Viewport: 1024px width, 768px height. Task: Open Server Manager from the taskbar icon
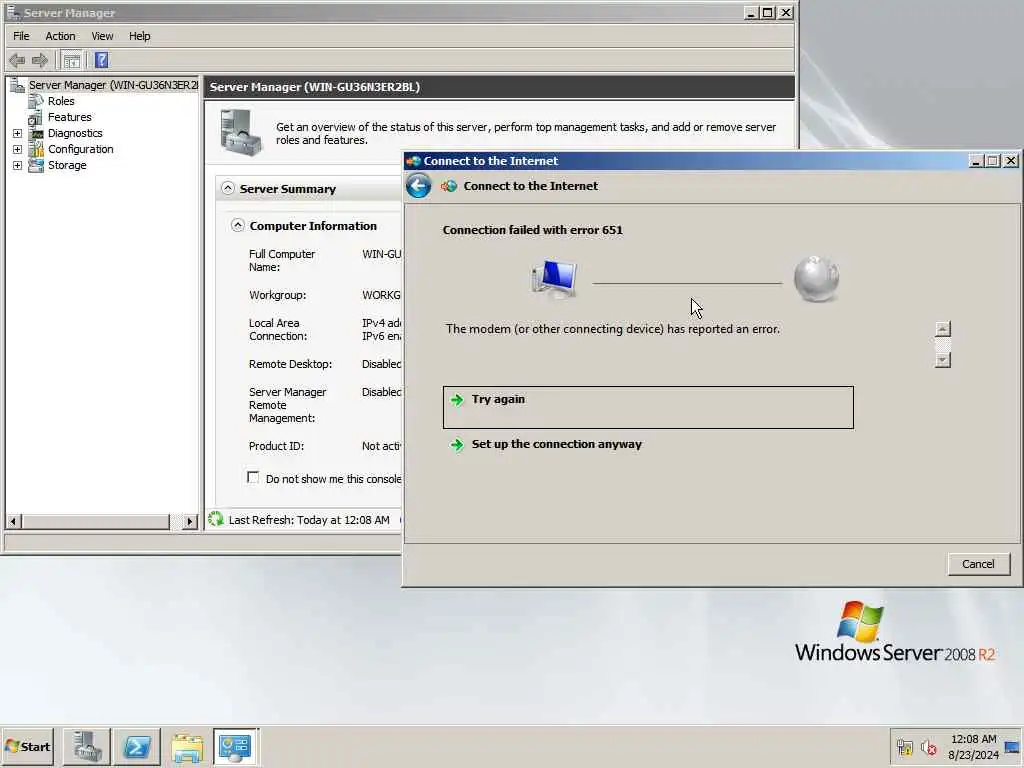(87, 746)
